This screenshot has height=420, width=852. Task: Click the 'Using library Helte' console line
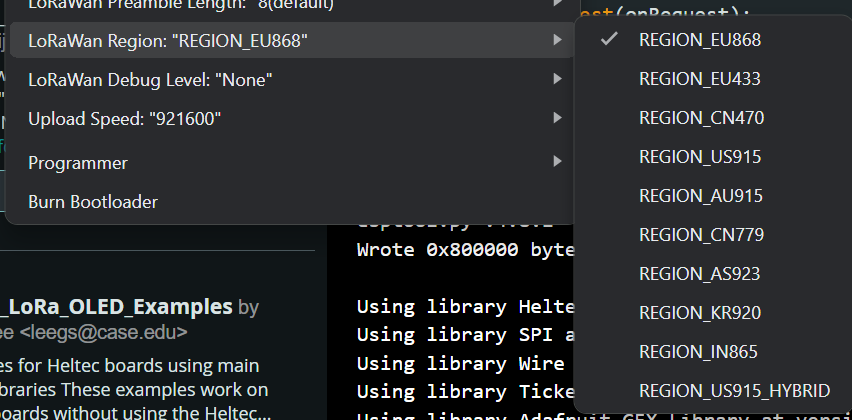pos(466,306)
